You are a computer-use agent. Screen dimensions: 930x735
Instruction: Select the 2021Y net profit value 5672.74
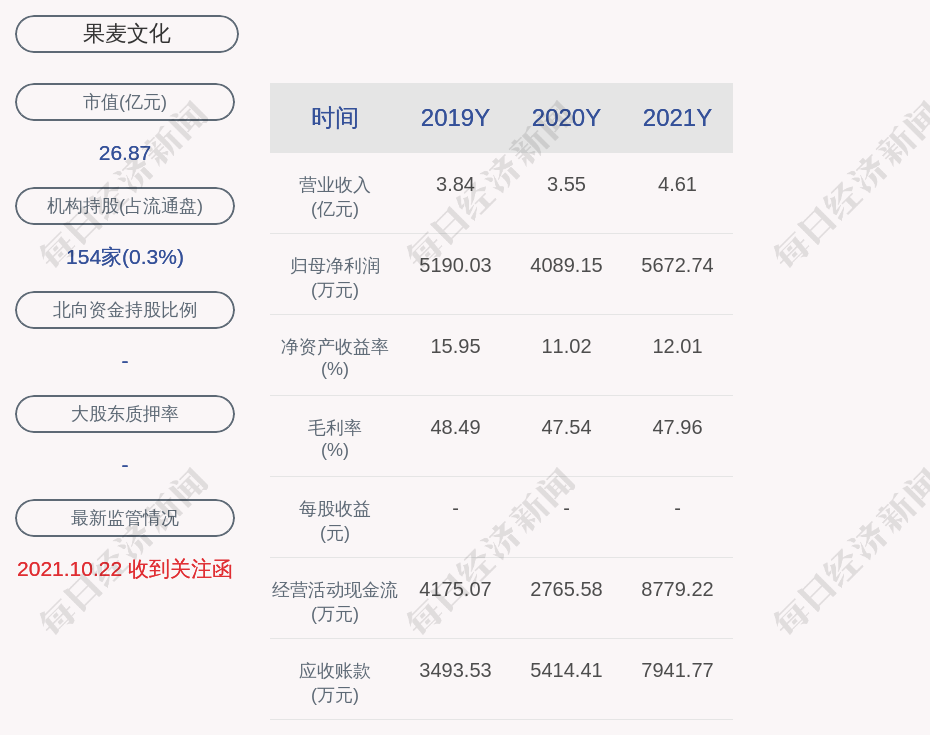pos(677,265)
